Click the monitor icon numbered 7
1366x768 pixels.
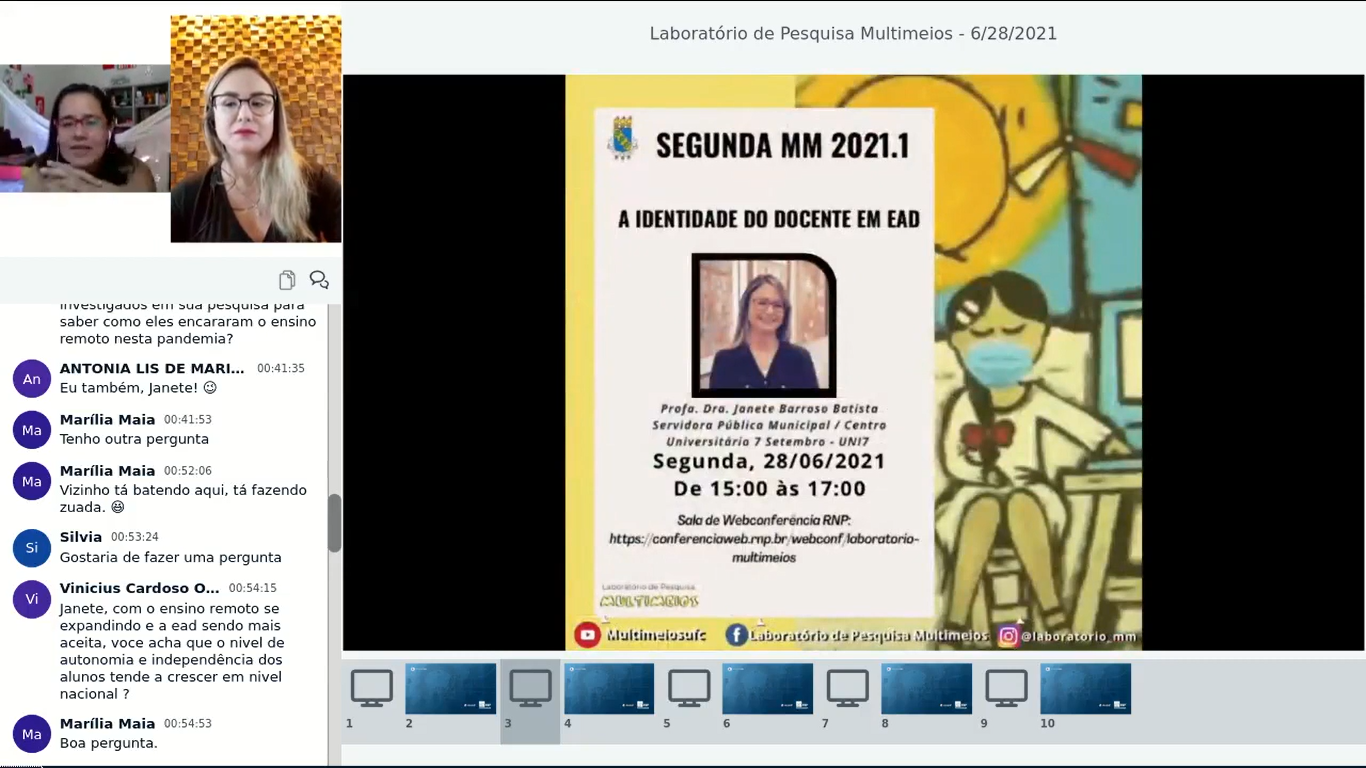tap(847, 689)
